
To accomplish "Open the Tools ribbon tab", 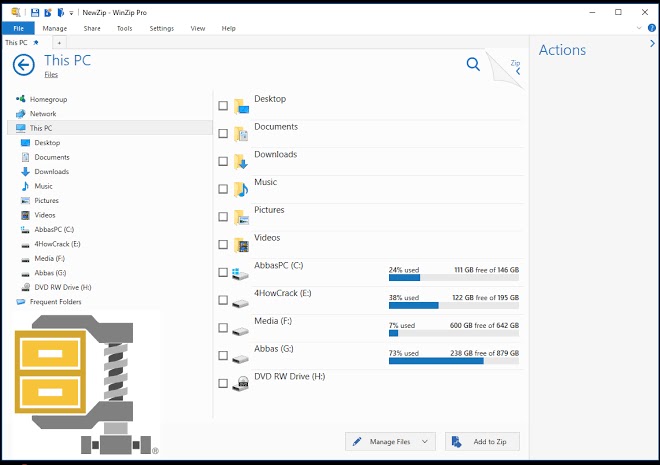I will 125,28.
